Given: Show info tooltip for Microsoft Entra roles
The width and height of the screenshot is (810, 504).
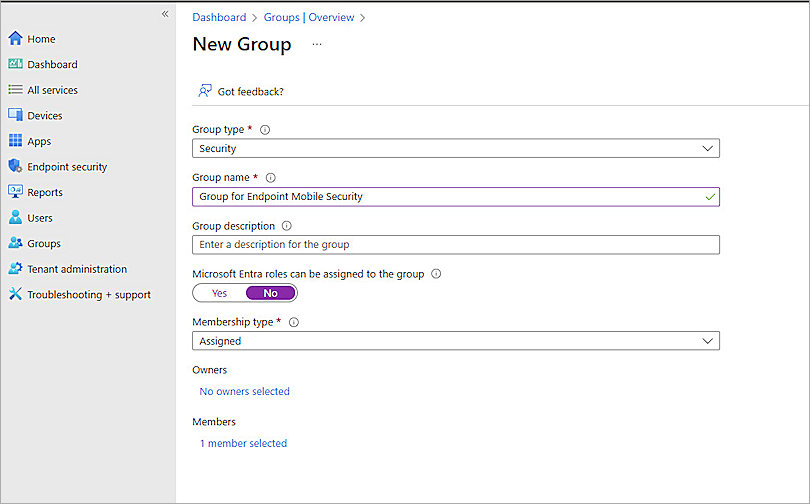Looking at the screenshot, I should tap(436, 274).
